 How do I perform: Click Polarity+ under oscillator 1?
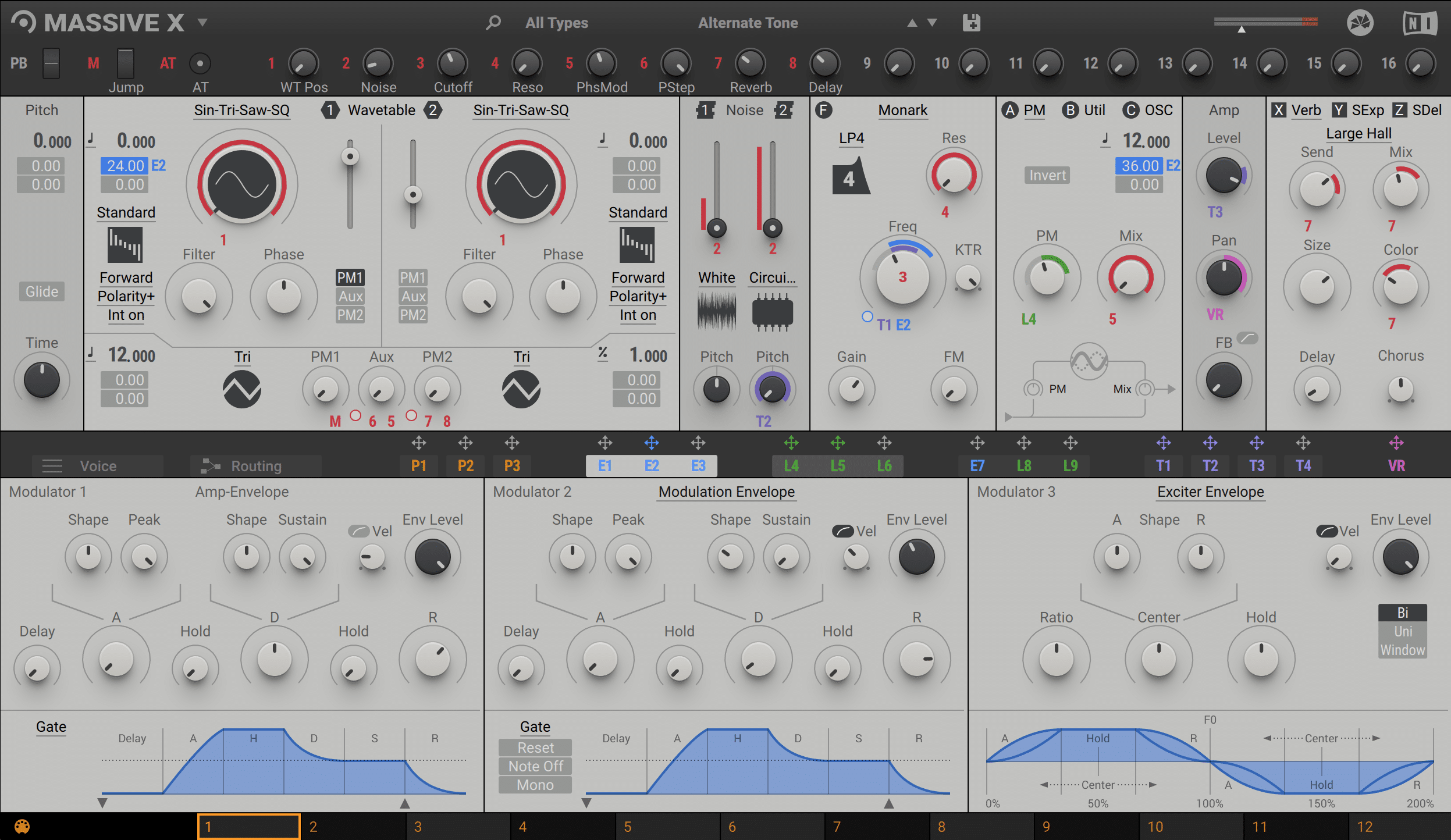tap(126, 296)
